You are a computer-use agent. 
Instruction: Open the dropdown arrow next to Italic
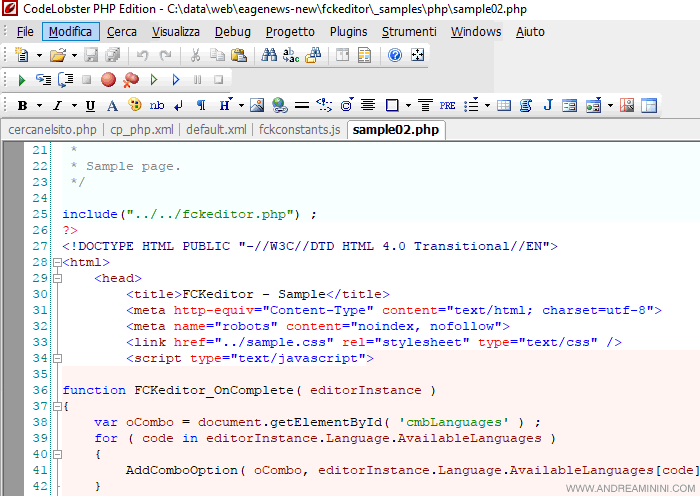click(74, 106)
